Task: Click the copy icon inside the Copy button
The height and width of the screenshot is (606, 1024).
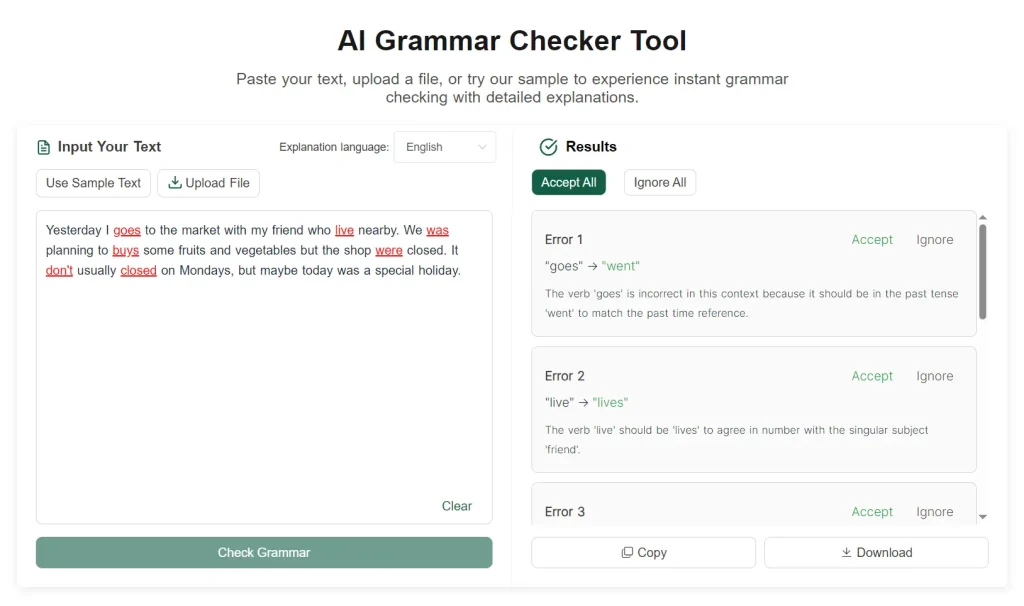Action: pos(627,552)
